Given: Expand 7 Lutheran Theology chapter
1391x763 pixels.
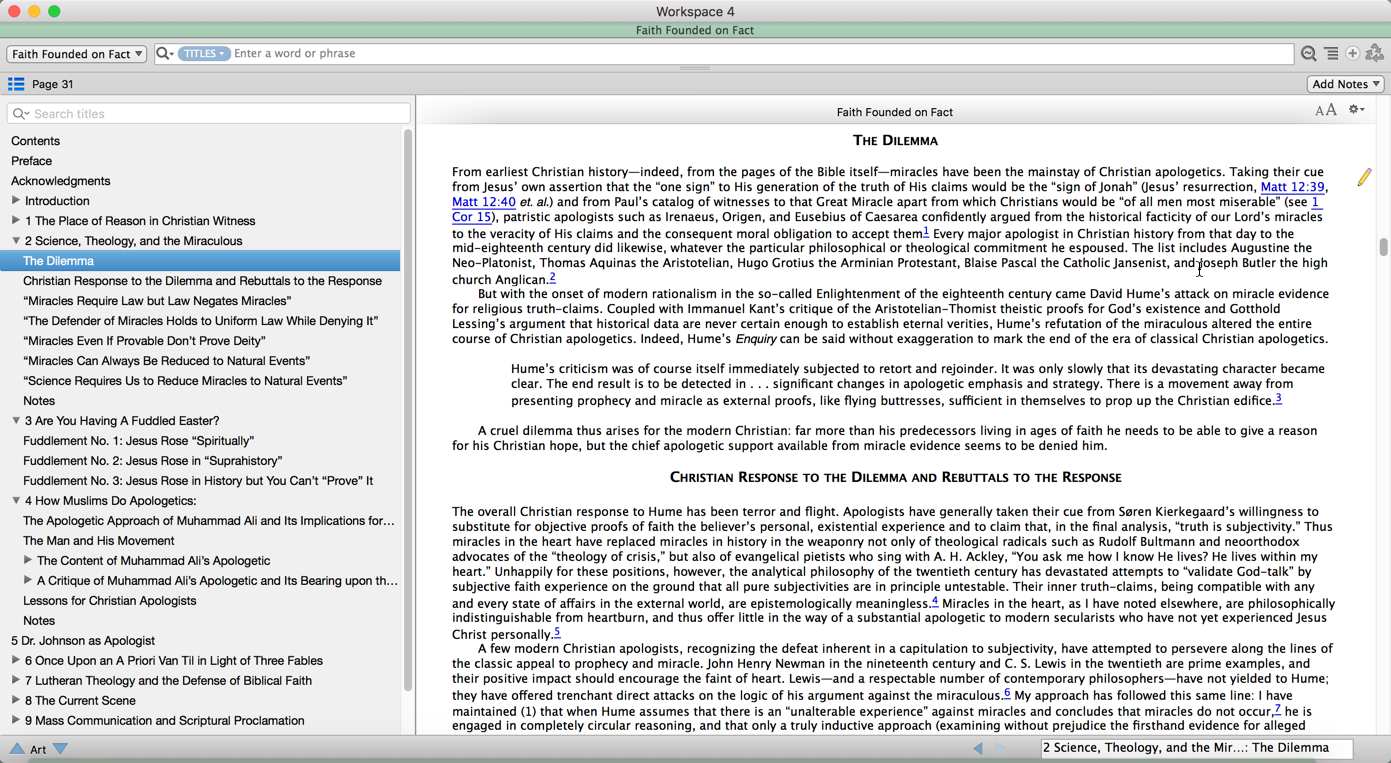Looking at the screenshot, I should pos(16,681).
